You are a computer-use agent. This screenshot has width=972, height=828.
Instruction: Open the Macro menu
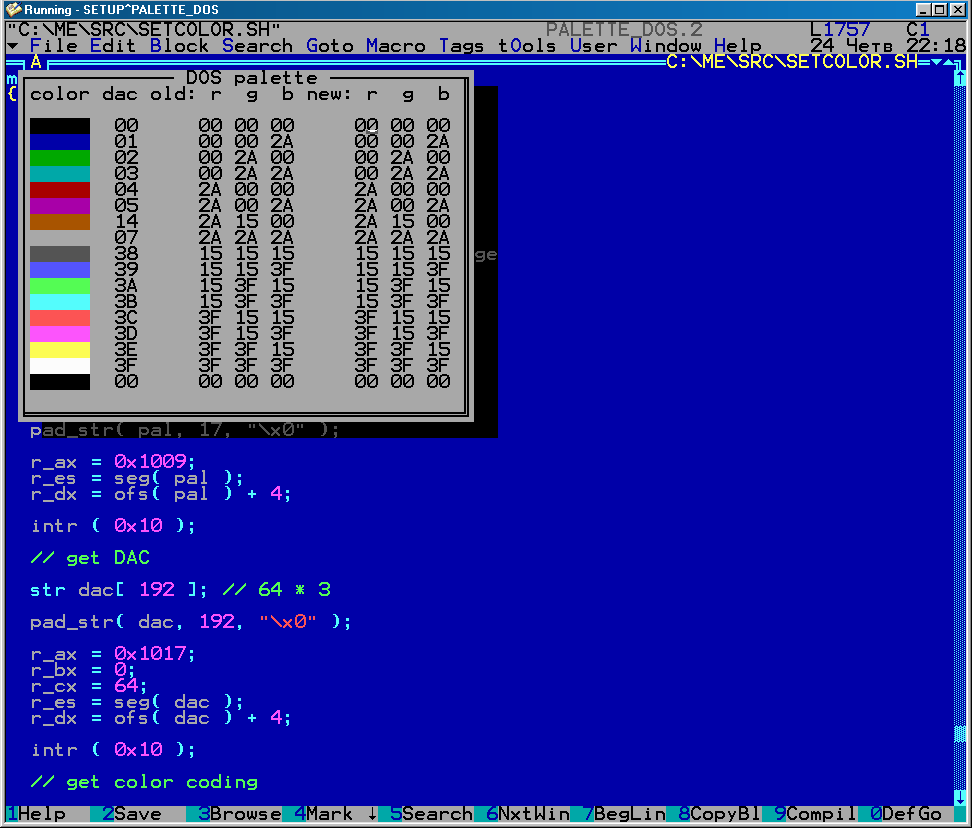click(394, 46)
